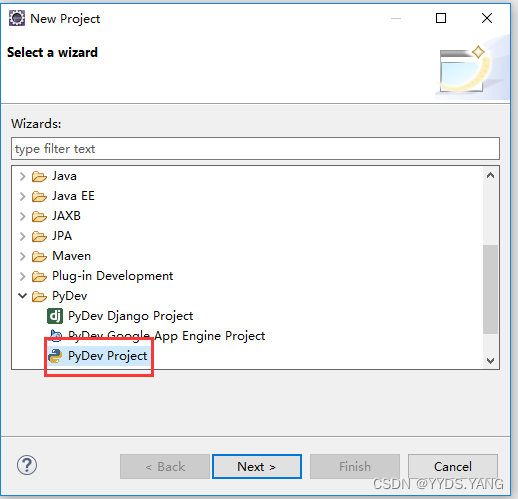Expand the Maven category
The image size is (518, 499).
point(22,256)
